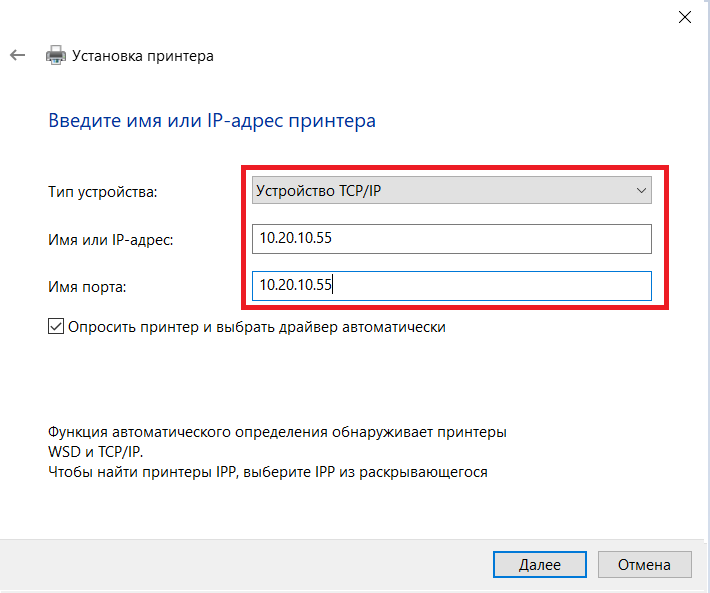The height and width of the screenshot is (593, 710).
Task: Click the 'Функция автоматического определения' text line
Action: (277, 432)
